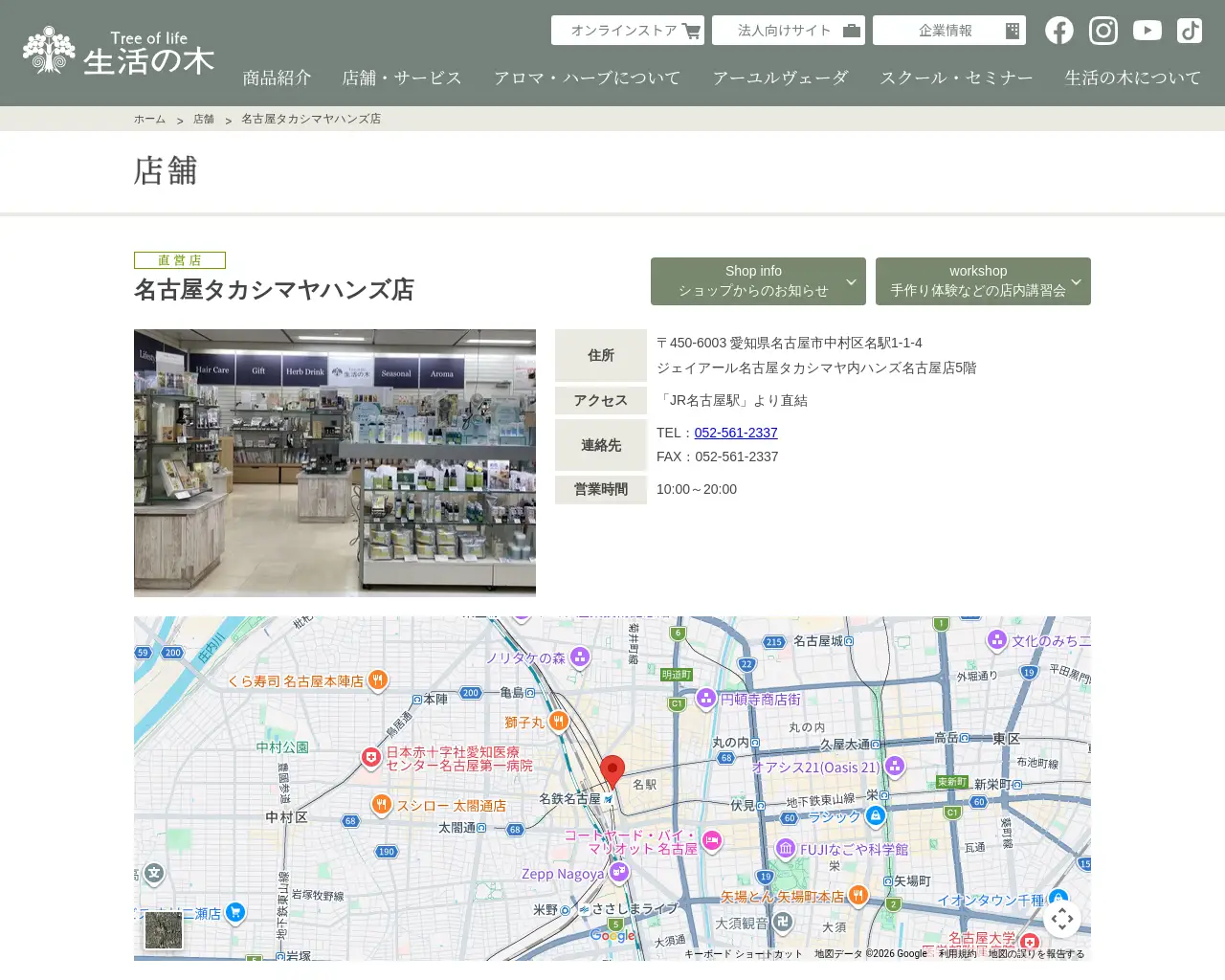The width and height of the screenshot is (1225, 980).
Task: Click the building icon on 企業情報 button
Action: 1013,30
